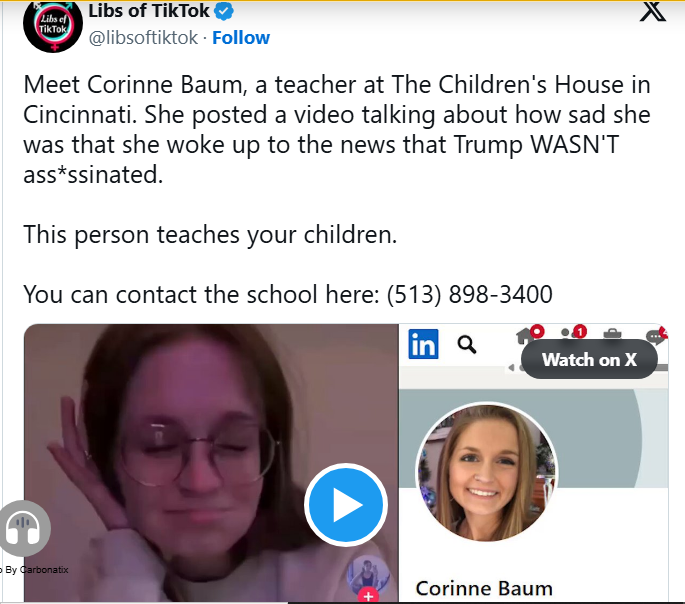Click the Corinne Baum name text

484,588
